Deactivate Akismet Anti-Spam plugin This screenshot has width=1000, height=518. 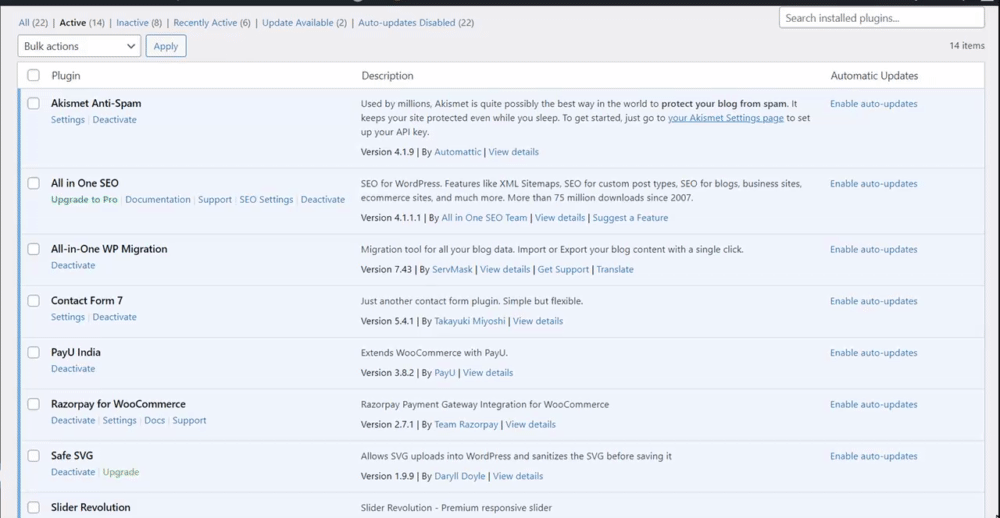tap(114, 120)
